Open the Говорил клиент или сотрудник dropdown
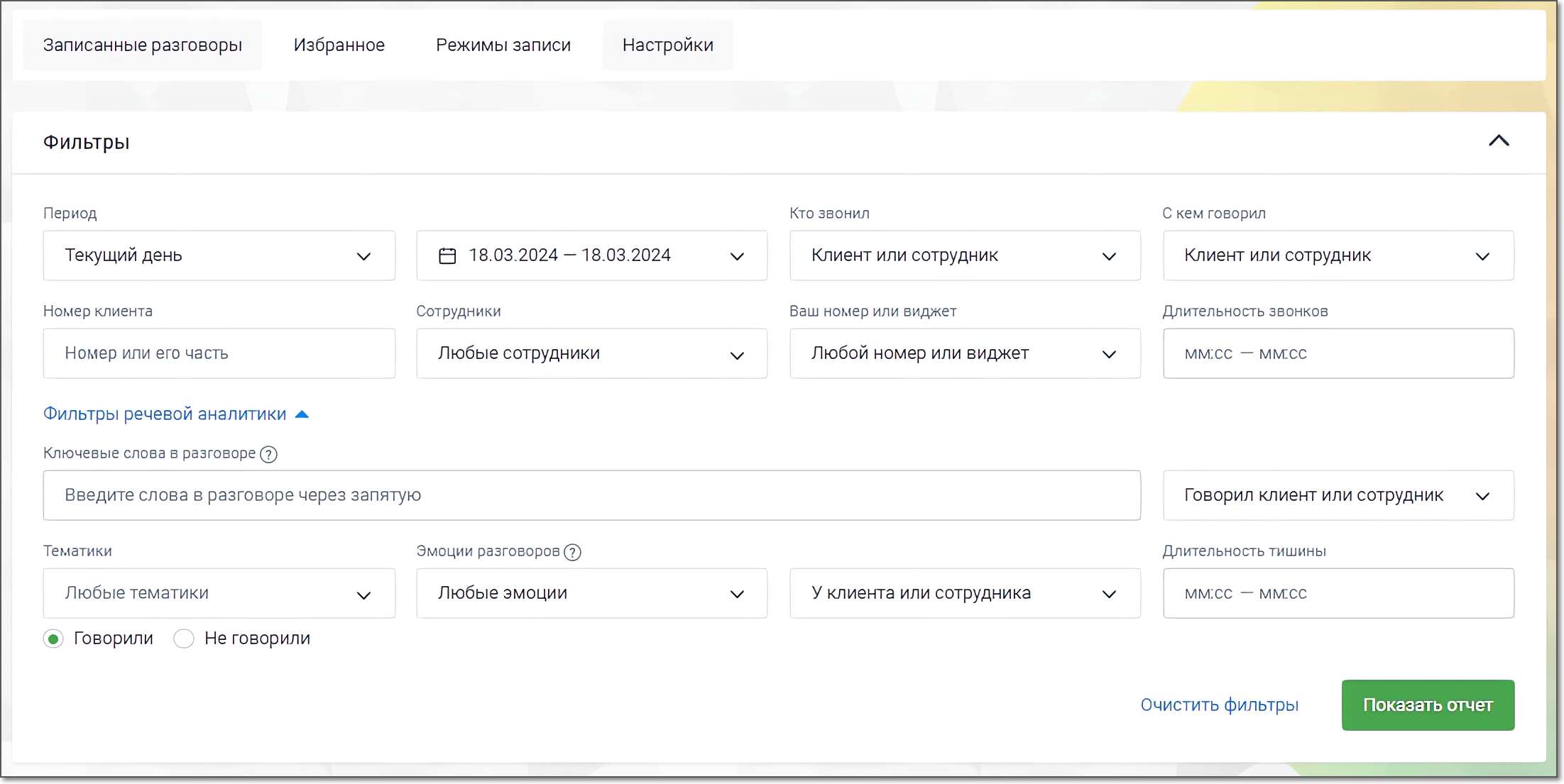1564x784 pixels. (1338, 495)
